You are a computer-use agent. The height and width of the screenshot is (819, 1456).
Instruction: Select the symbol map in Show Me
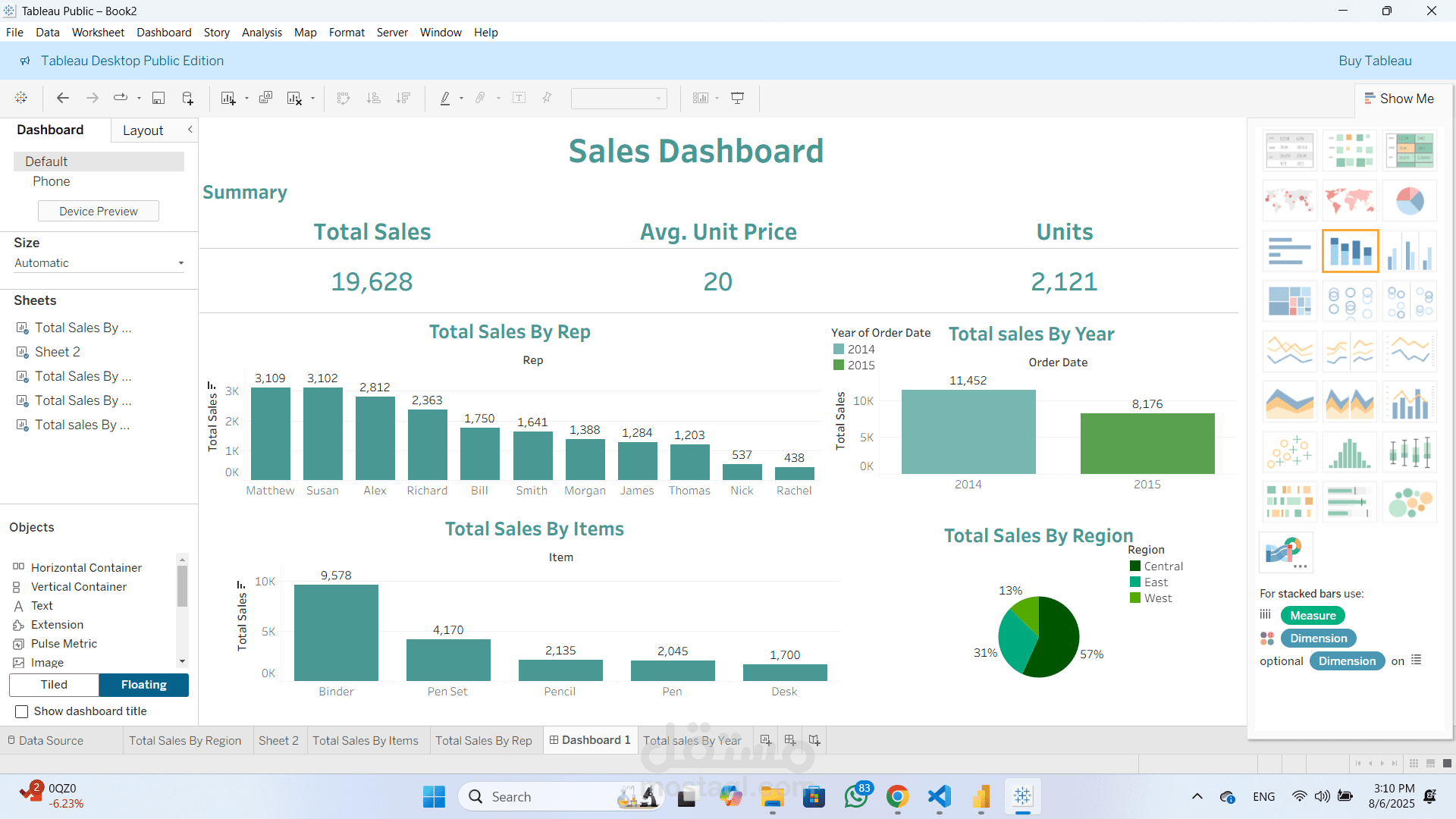[1290, 201]
